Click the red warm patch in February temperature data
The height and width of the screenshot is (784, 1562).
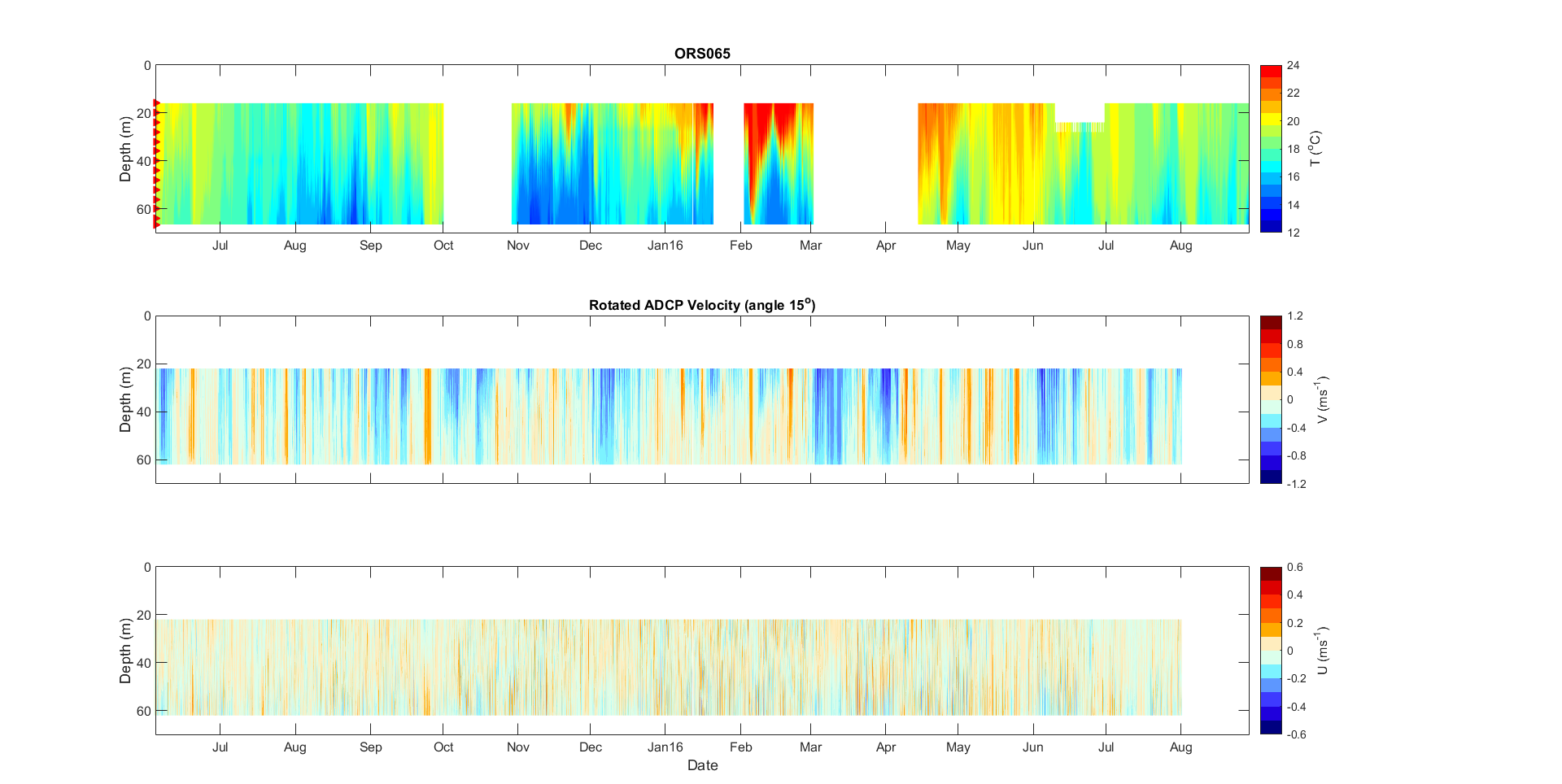[x=758, y=130]
